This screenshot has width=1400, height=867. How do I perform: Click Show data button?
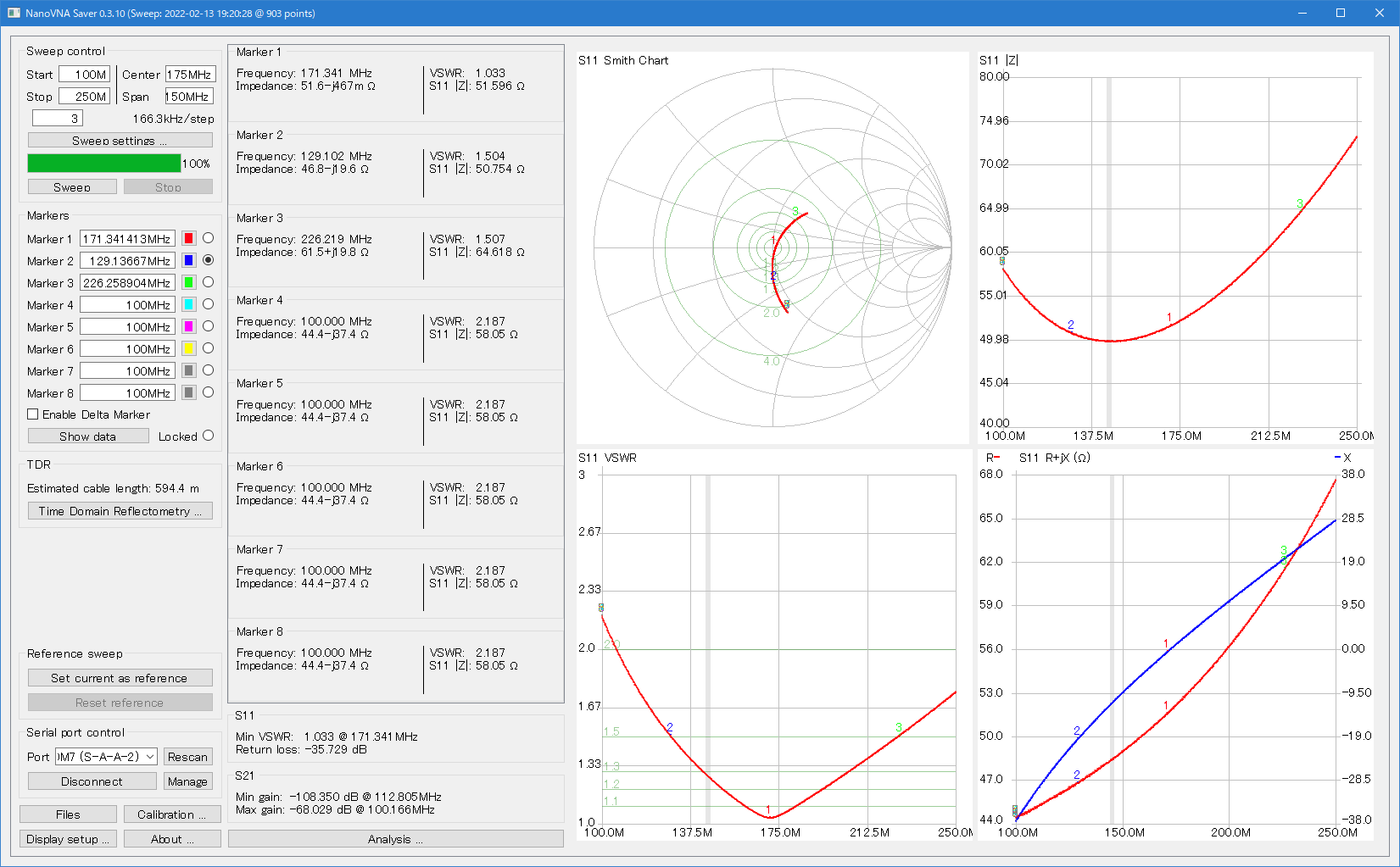(88, 436)
